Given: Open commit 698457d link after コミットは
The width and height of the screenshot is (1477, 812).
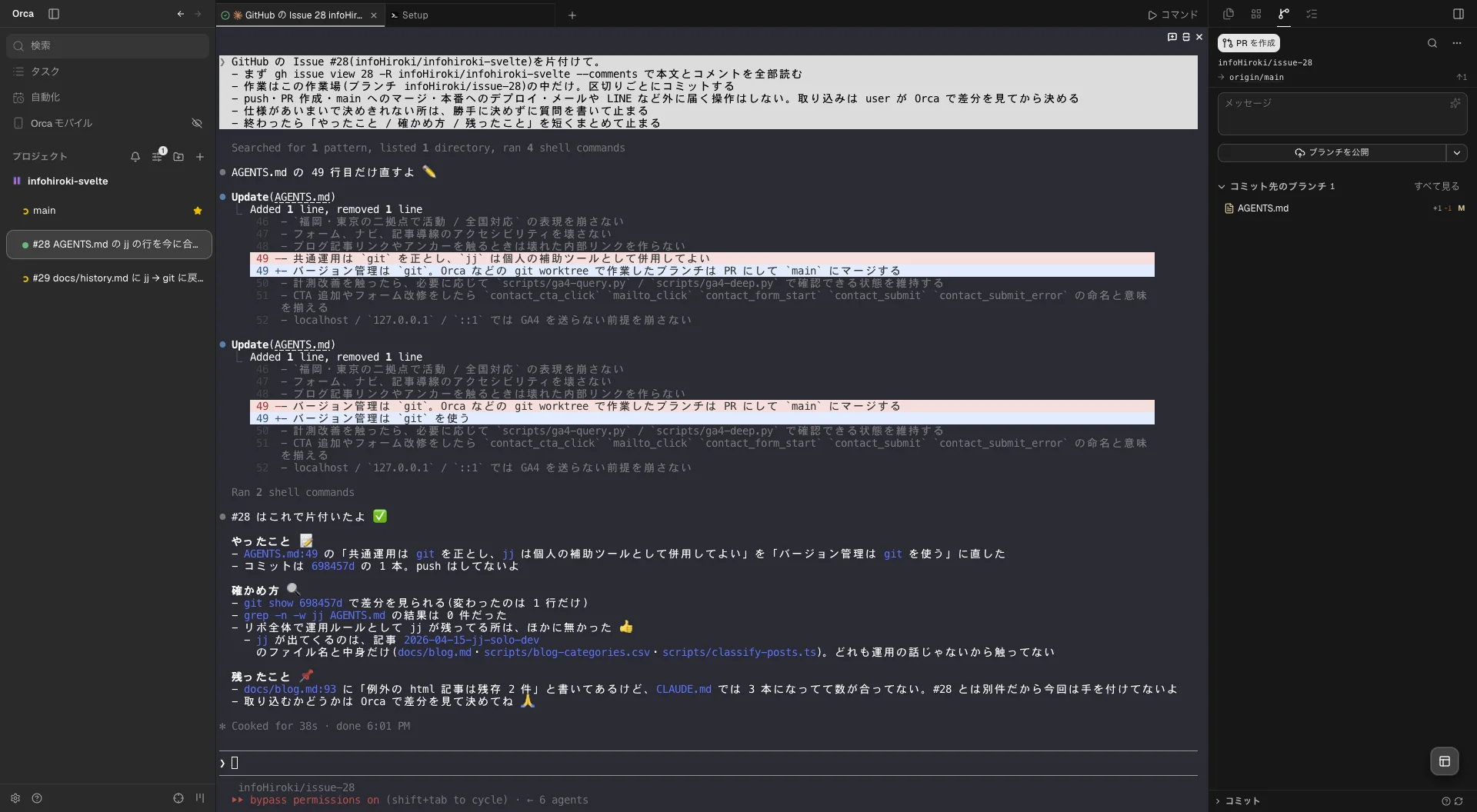Looking at the screenshot, I should tap(333, 566).
